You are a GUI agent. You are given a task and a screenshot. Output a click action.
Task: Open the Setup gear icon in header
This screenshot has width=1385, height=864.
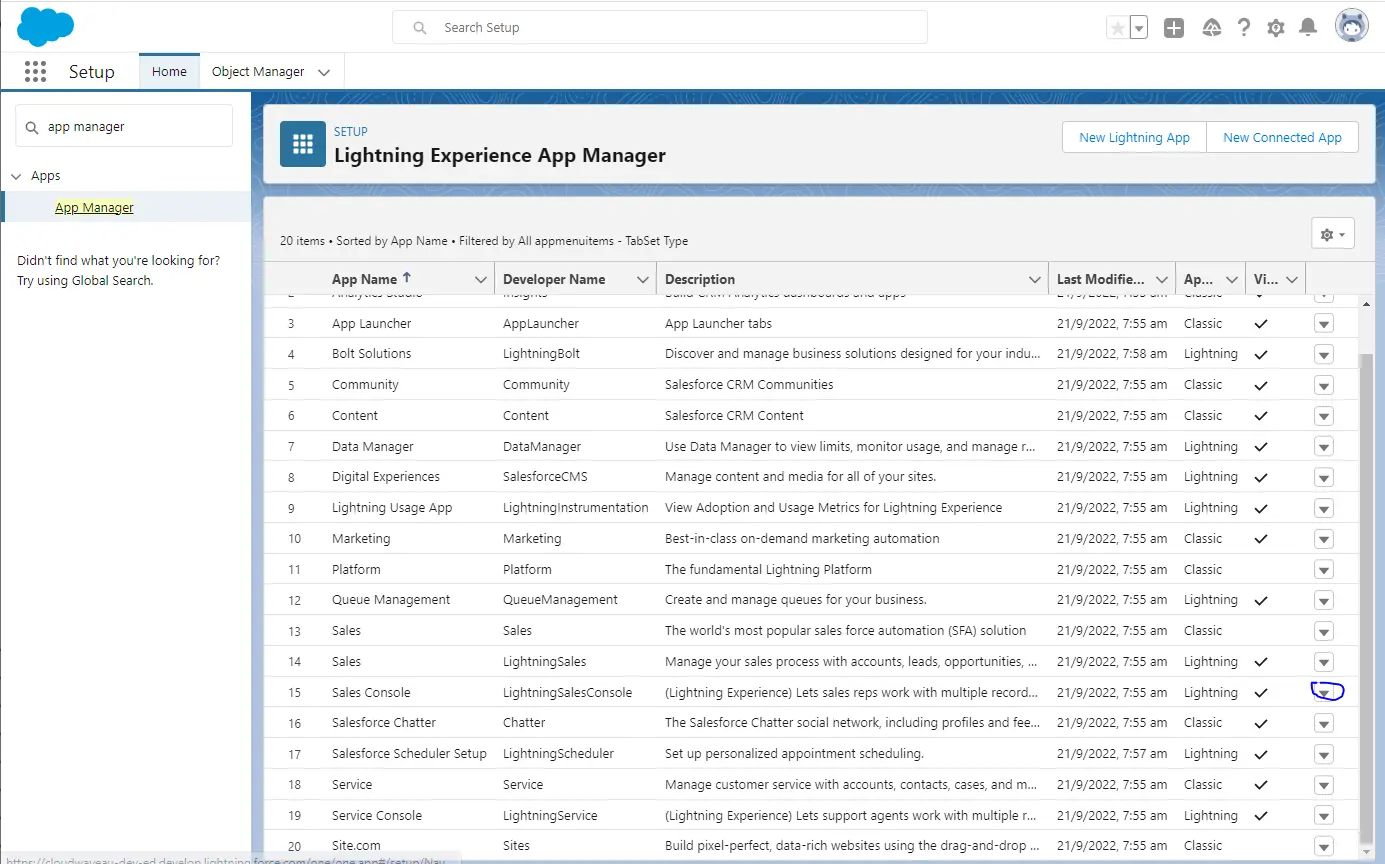tap(1275, 28)
